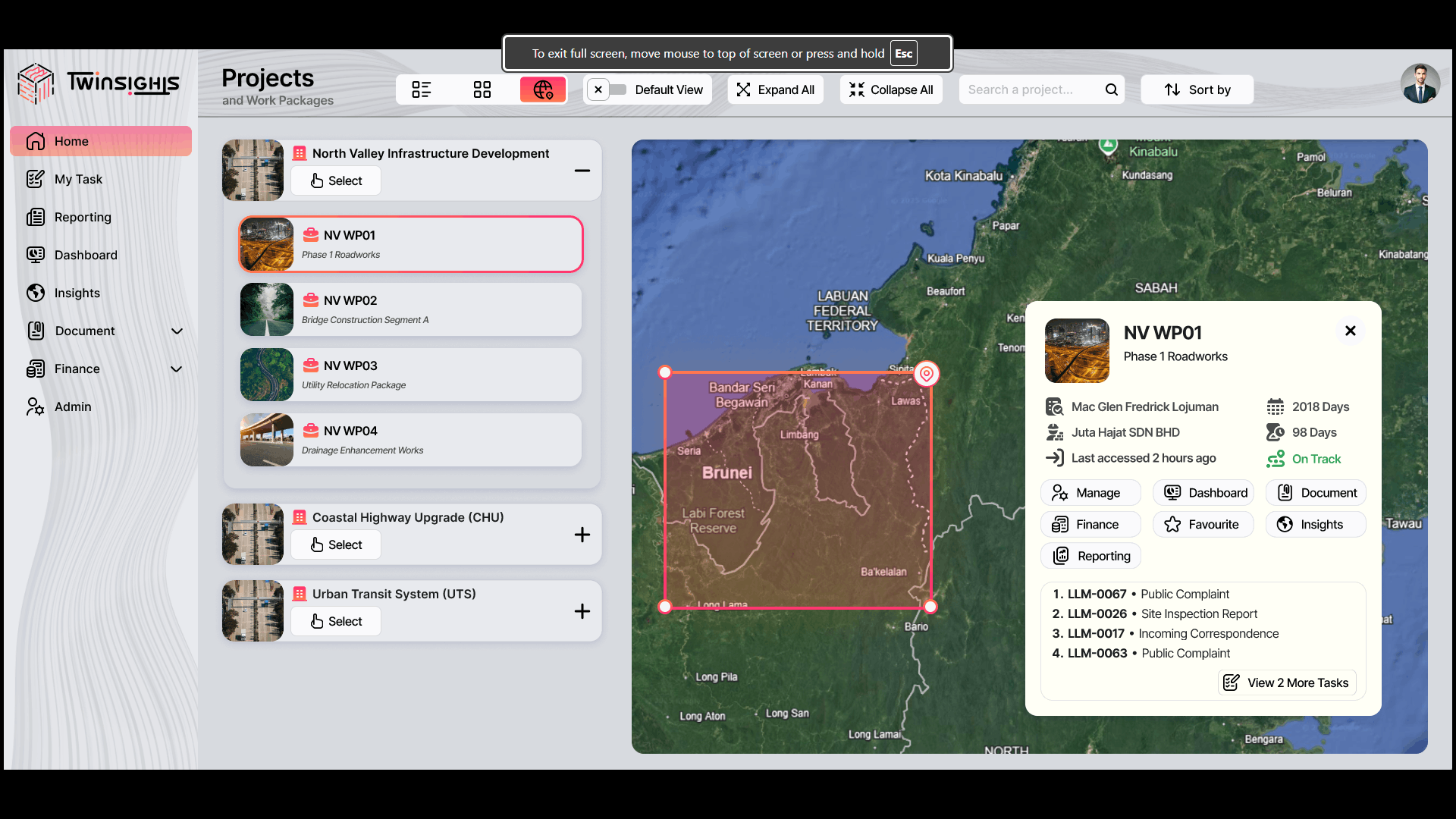This screenshot has width=1456, height=819.
Task: Click the Search a project field
Action: click(1028, 89)
